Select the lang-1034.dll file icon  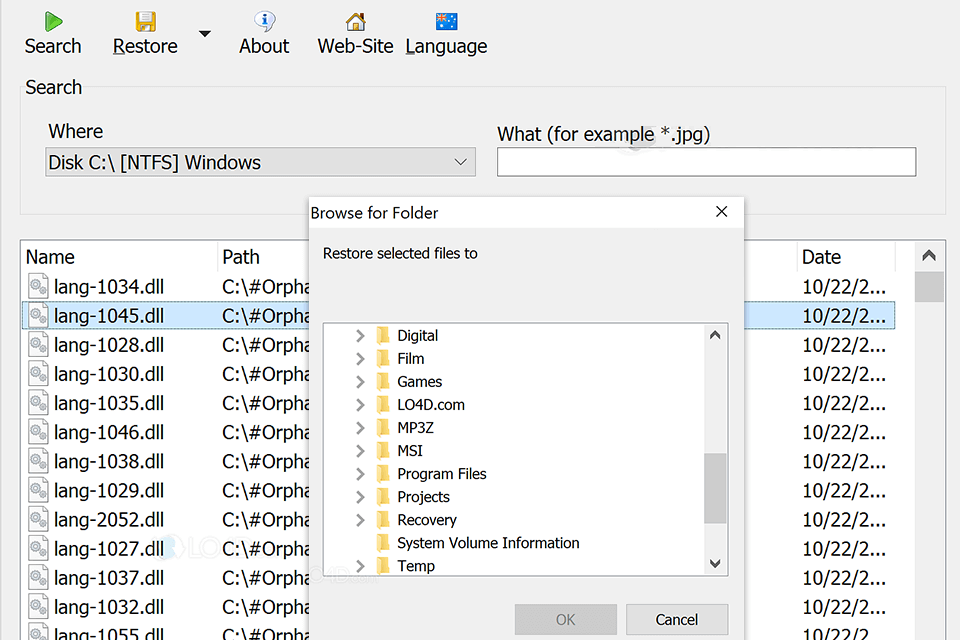click(38, 287)
